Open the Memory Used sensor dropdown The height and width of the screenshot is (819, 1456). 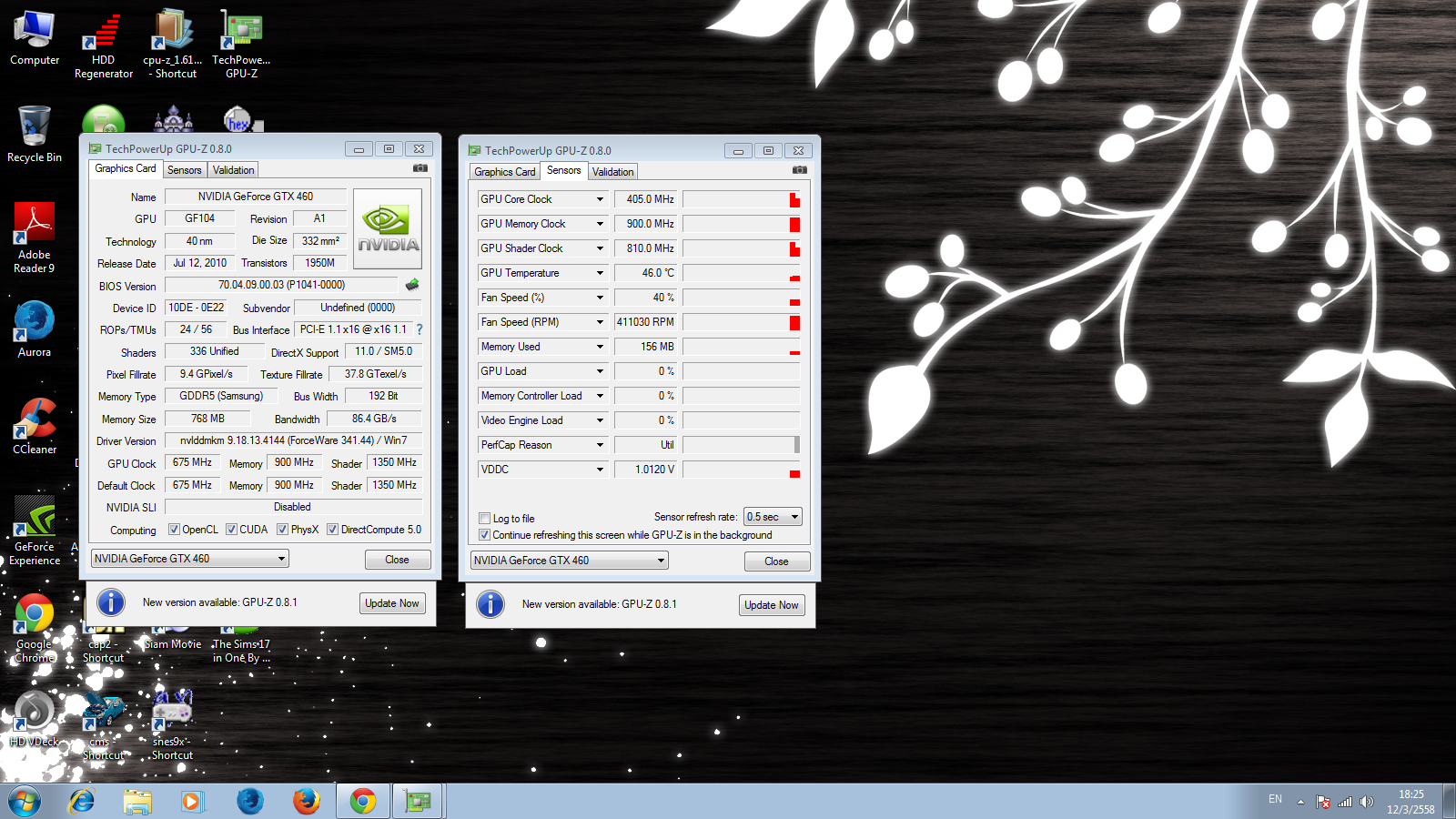click(600, 347)
